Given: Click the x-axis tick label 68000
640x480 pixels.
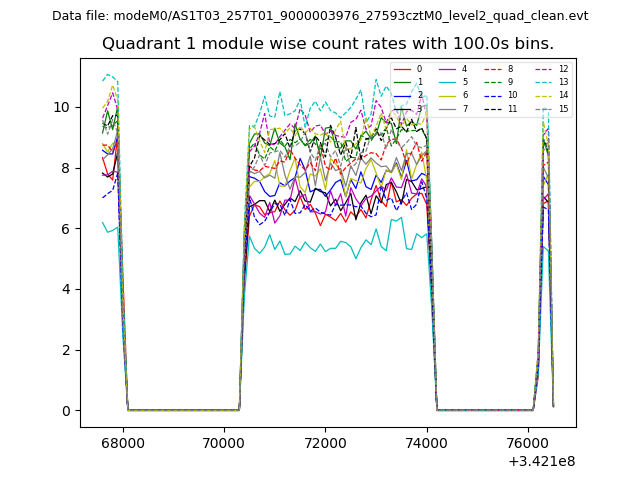Looking at the screenshot, I should pyautogui.click(x=123, y=441).
